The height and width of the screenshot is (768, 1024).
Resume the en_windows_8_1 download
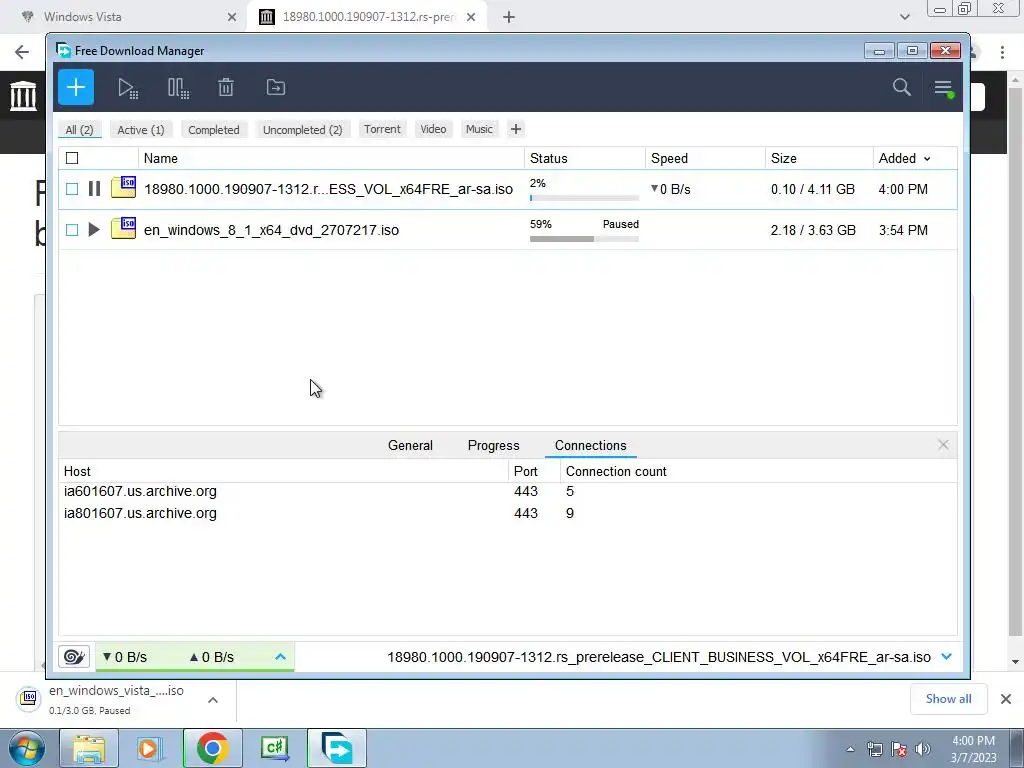pyautogui.click(x=94, y=230)
